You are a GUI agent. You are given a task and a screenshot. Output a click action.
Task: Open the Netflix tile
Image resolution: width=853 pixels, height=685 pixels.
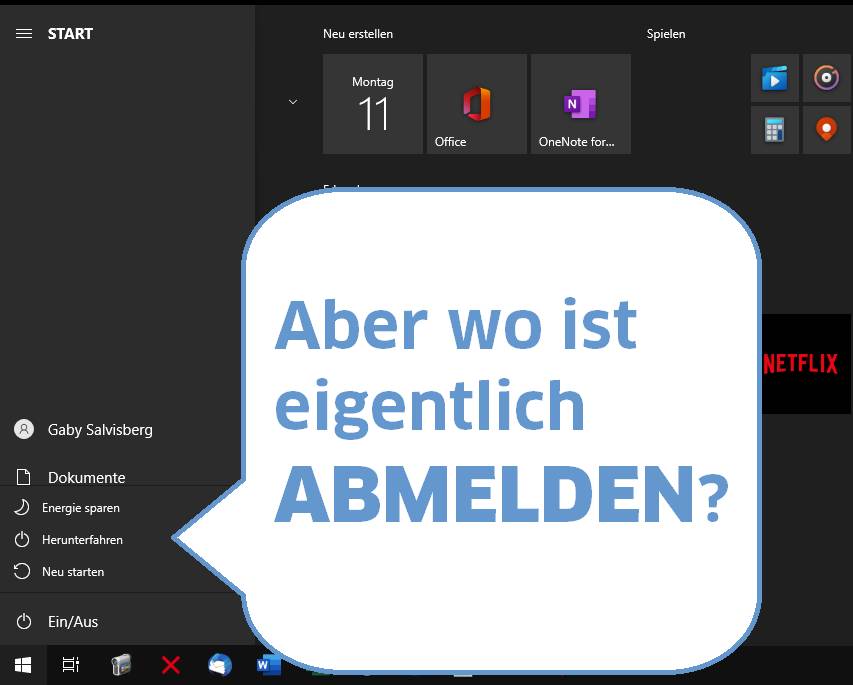[806, 363]
